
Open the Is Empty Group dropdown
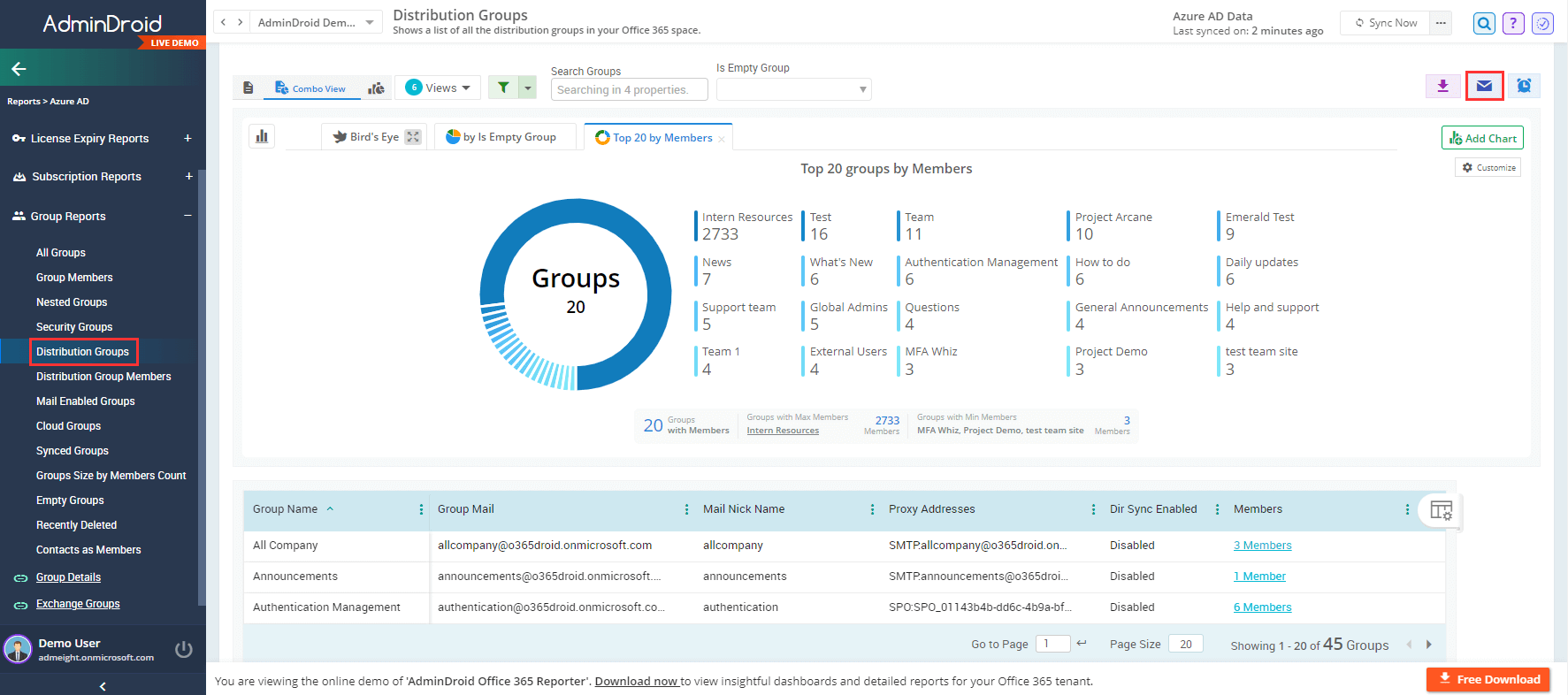click(793, 89)
